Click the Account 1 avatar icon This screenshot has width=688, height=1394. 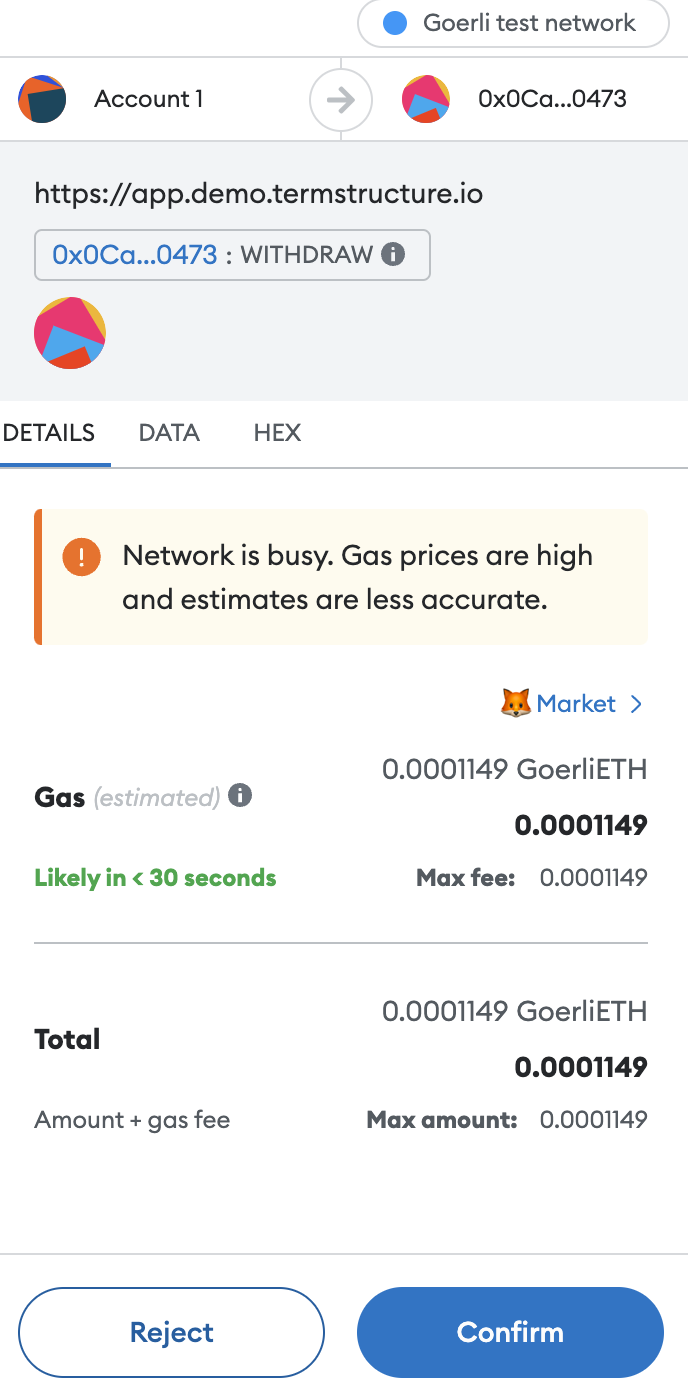click(x=42, y=99)
